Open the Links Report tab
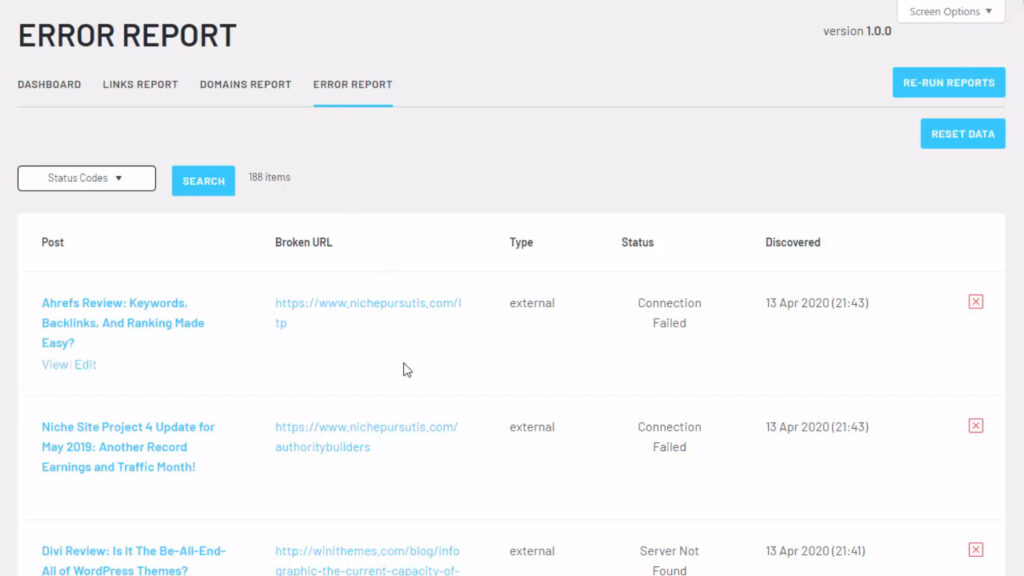The height and width of the screenshot is (576, 1024). coord(140,84)
